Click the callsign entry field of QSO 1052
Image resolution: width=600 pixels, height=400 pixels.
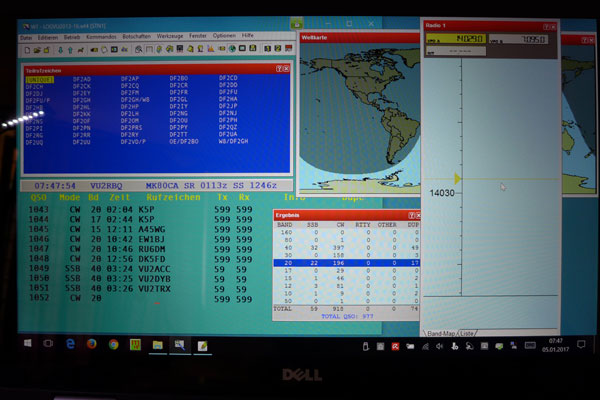tap(172, 299)
